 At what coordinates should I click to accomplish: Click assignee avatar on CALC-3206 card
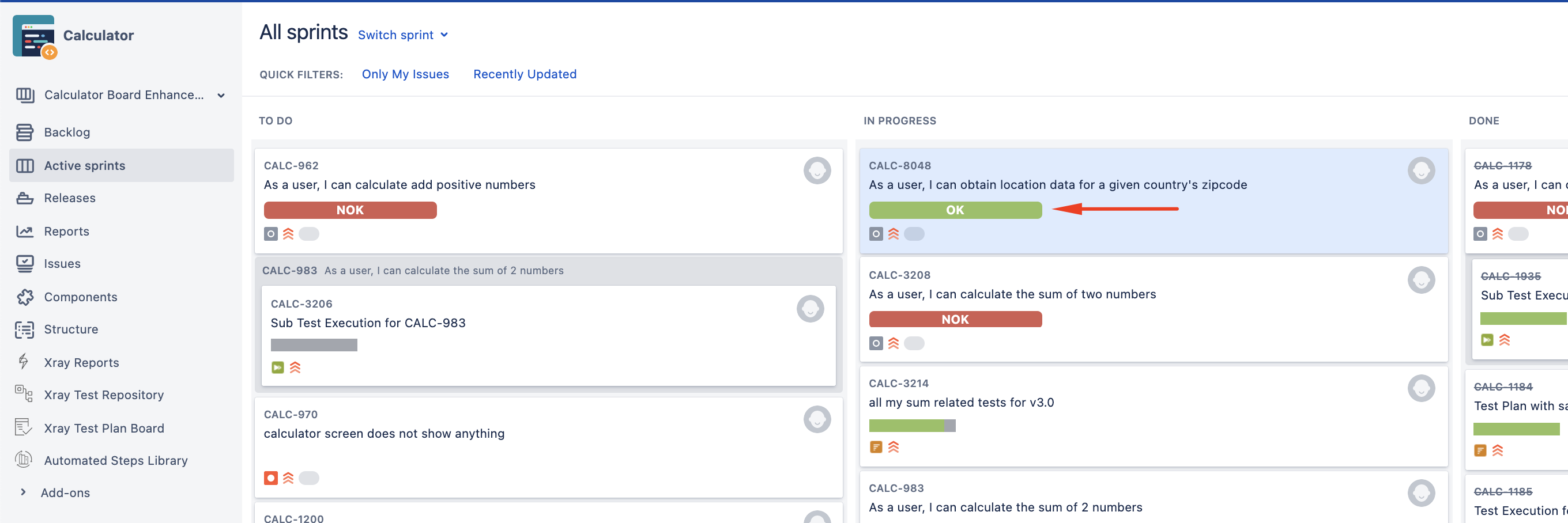coord(810,309)
